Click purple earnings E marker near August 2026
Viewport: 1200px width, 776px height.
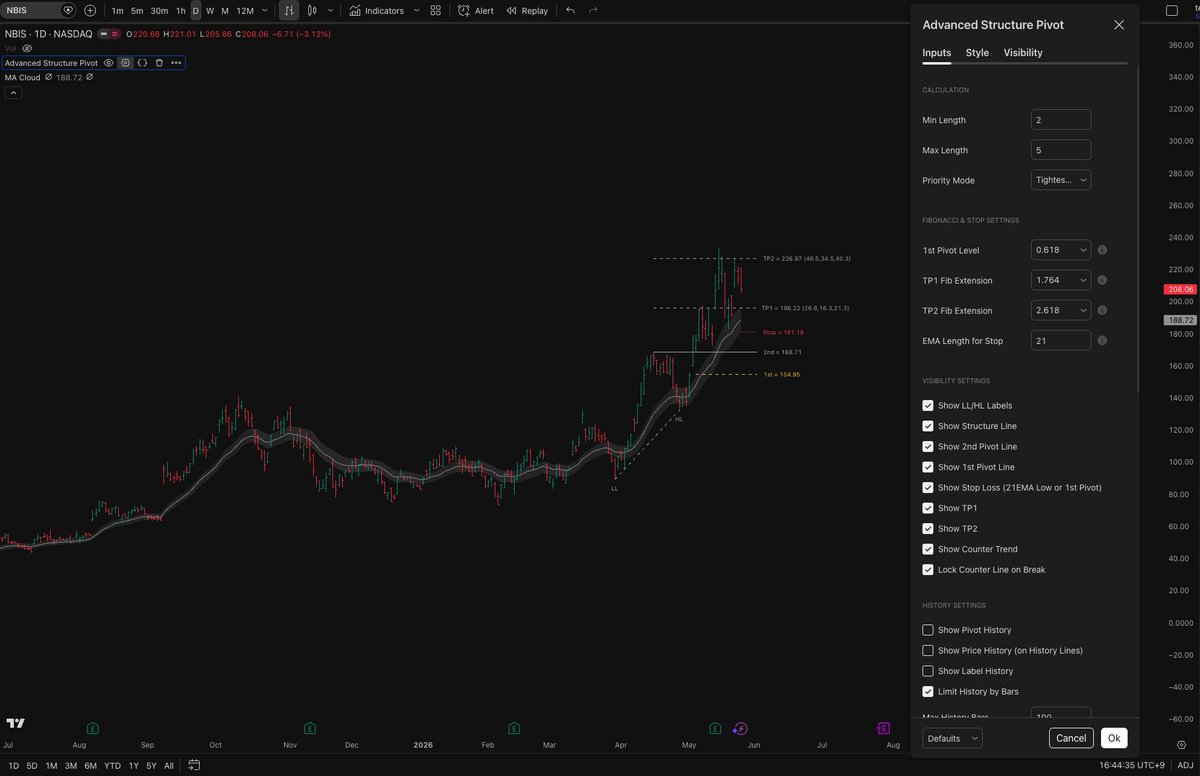[883, 728]
